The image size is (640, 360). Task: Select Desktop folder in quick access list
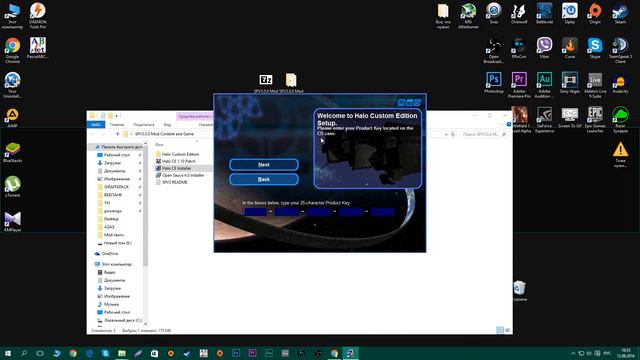(x=108, y=219)
